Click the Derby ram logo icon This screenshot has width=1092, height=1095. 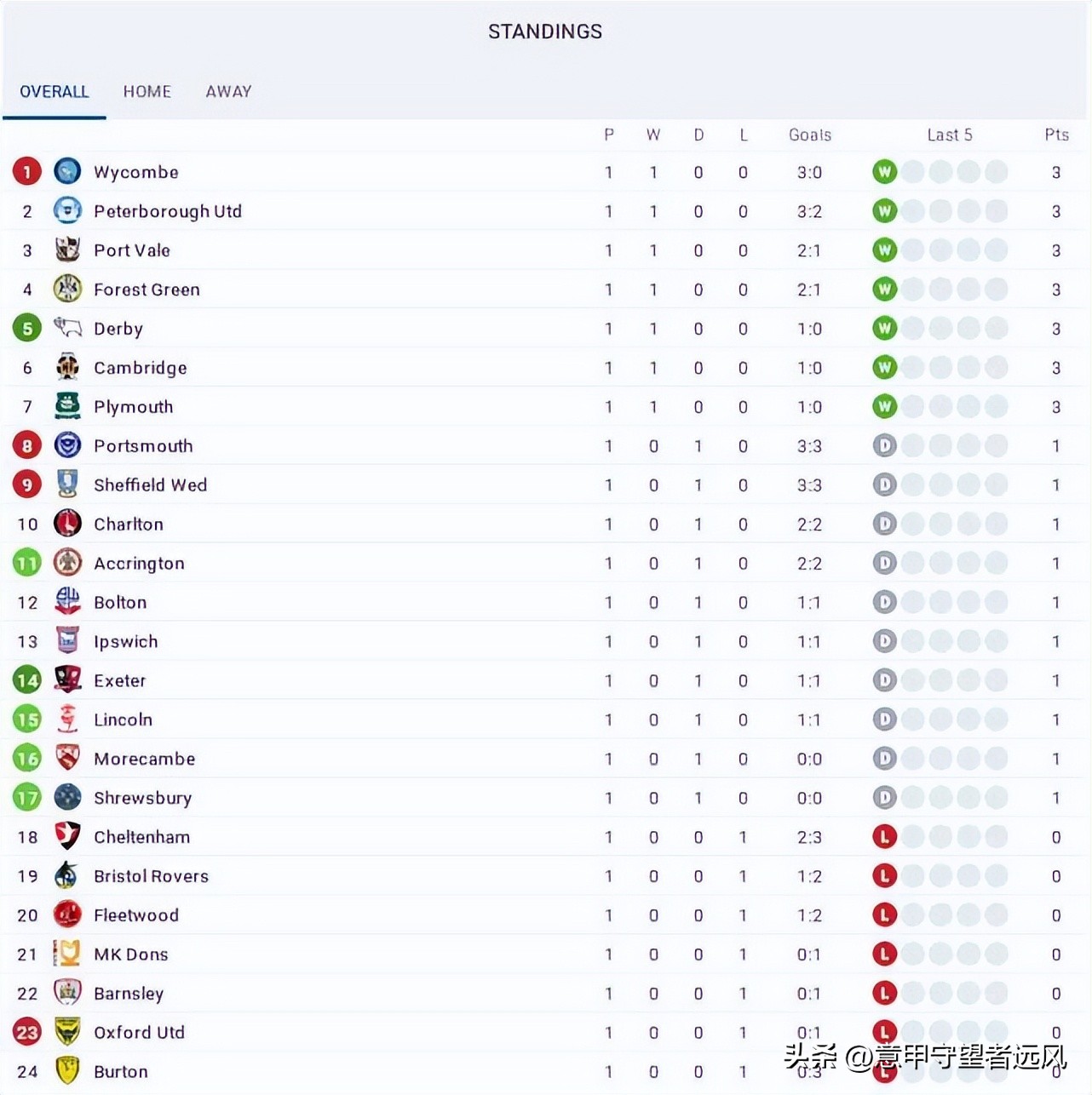click(x=67, y=328)
